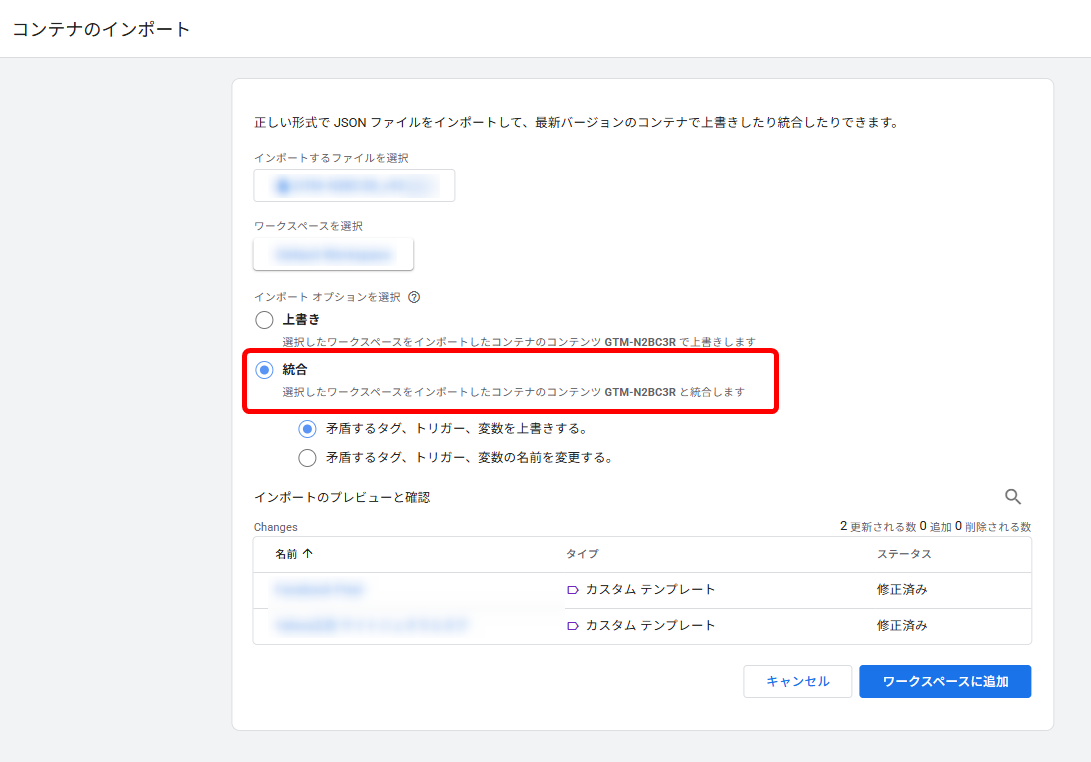Image resolution: width=1091 pixels, height=762 pixels.
Task: Click the 名前 column header
Action: [x=286, y=554]
